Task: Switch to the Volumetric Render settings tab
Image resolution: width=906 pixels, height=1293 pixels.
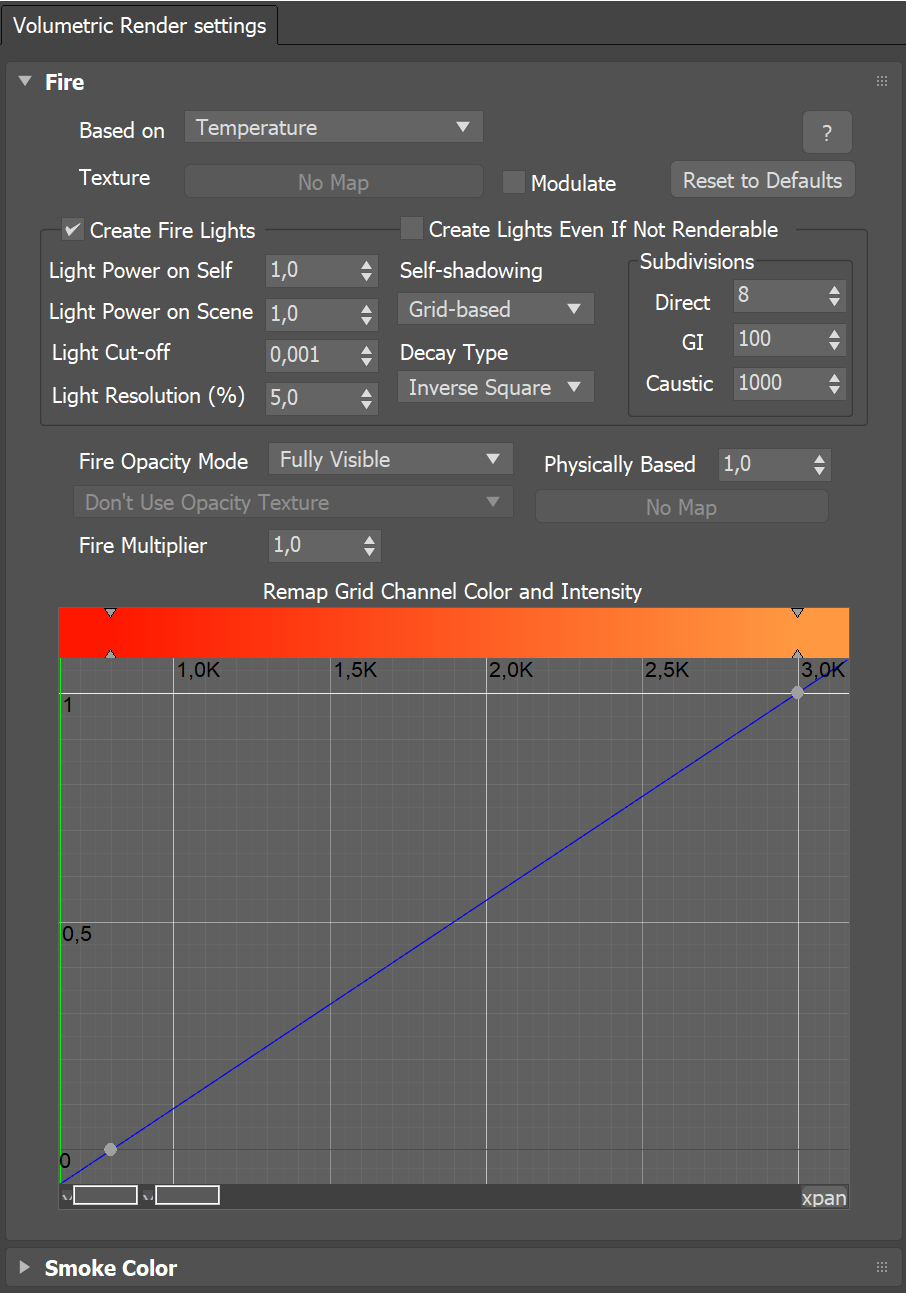Action: tap(139, 25)
